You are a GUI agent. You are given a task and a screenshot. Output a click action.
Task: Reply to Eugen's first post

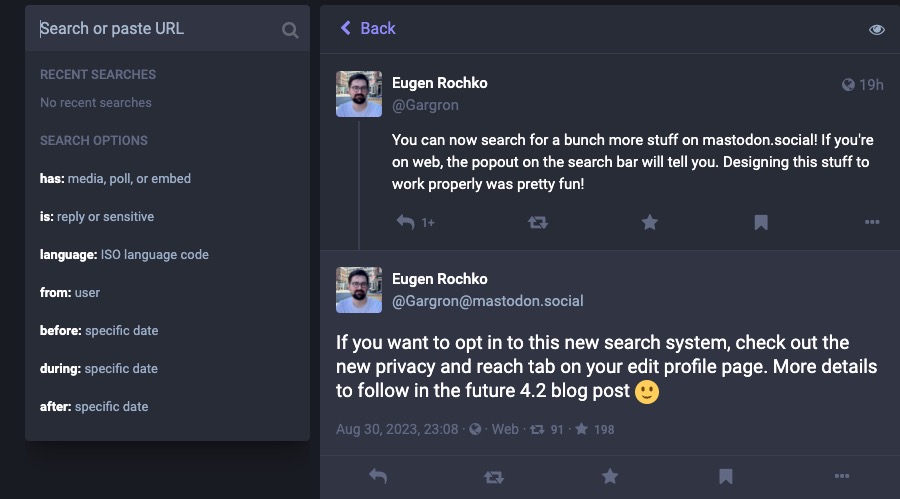405,222
